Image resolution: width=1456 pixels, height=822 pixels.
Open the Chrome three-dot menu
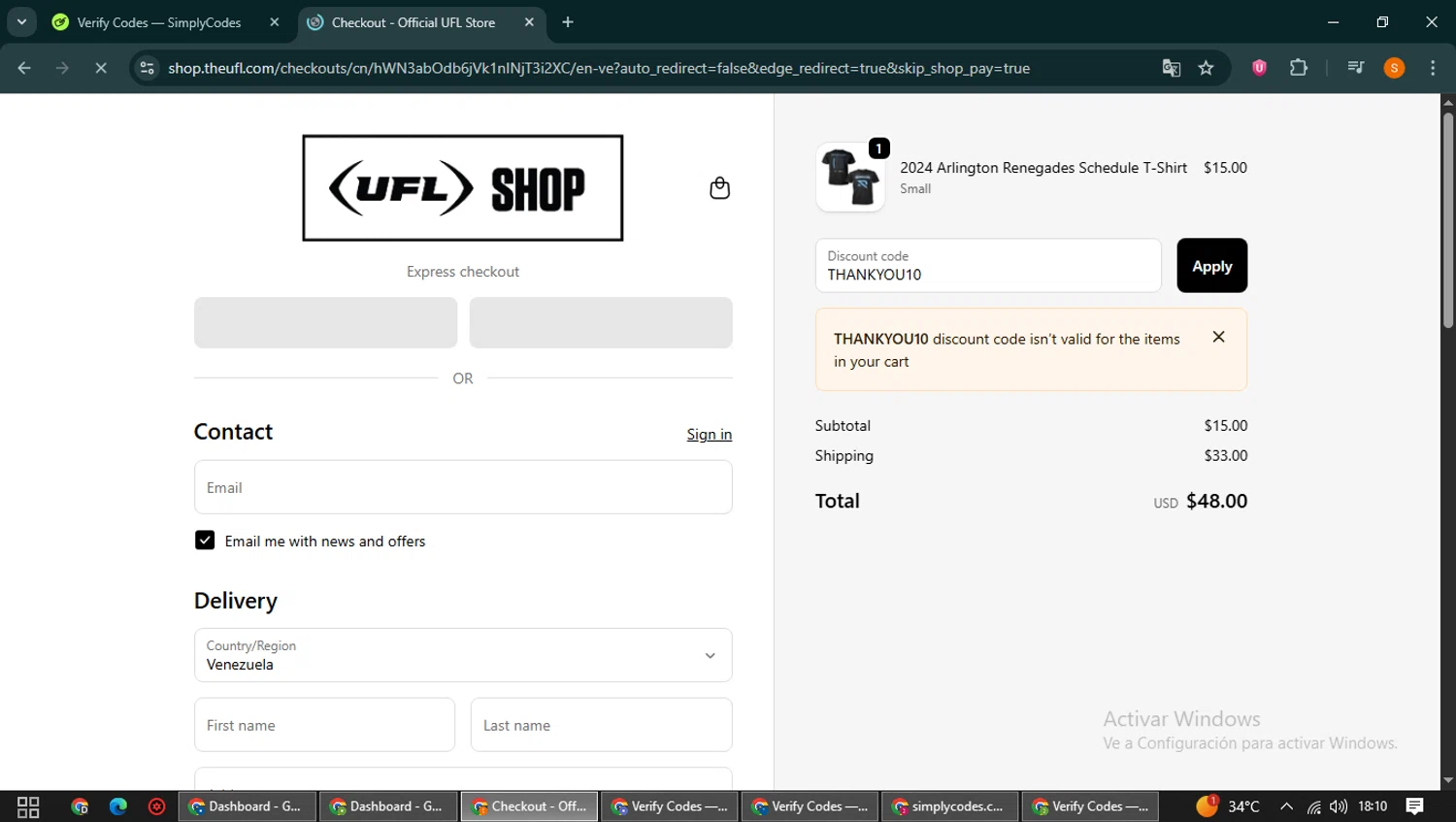tap(1433, 68)
